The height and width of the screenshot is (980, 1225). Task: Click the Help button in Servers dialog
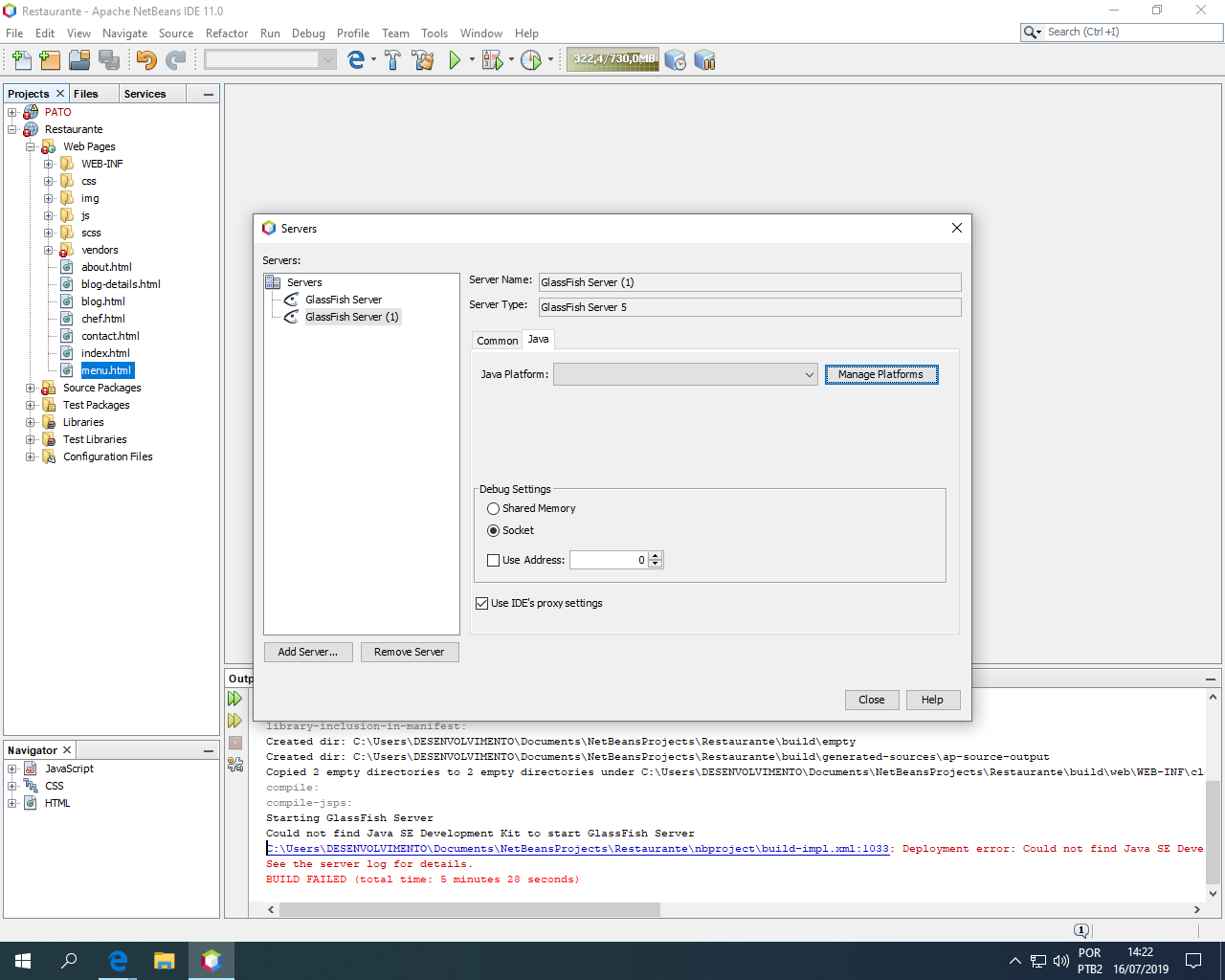932,701
